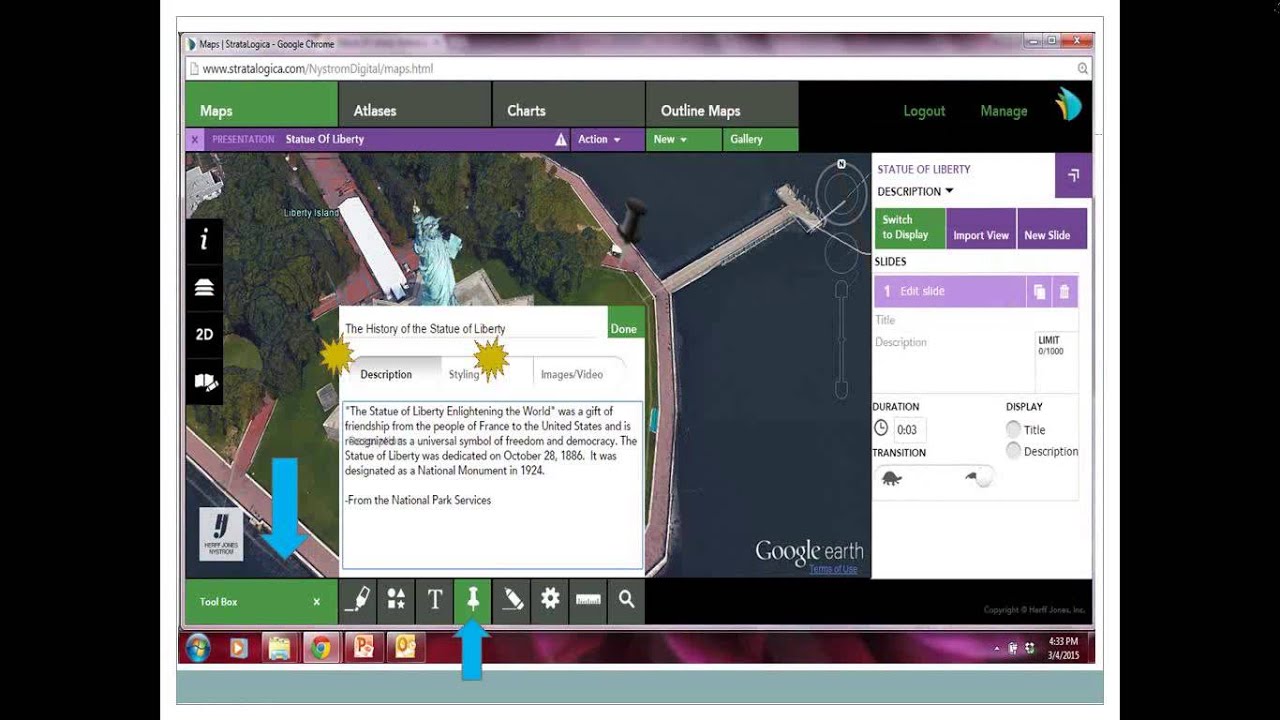1280x720 pixels.
Task: Open the Gallery button
Action: coord(760,140)
